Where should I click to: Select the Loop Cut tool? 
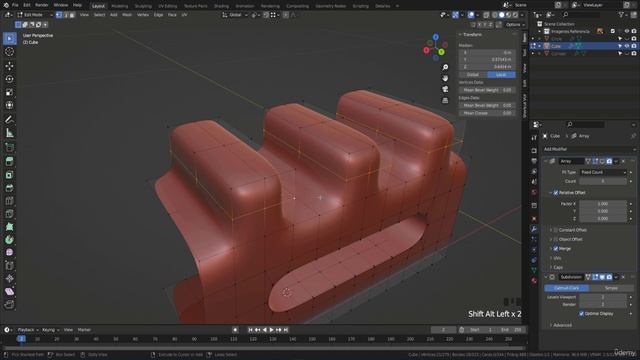(9, 201)
